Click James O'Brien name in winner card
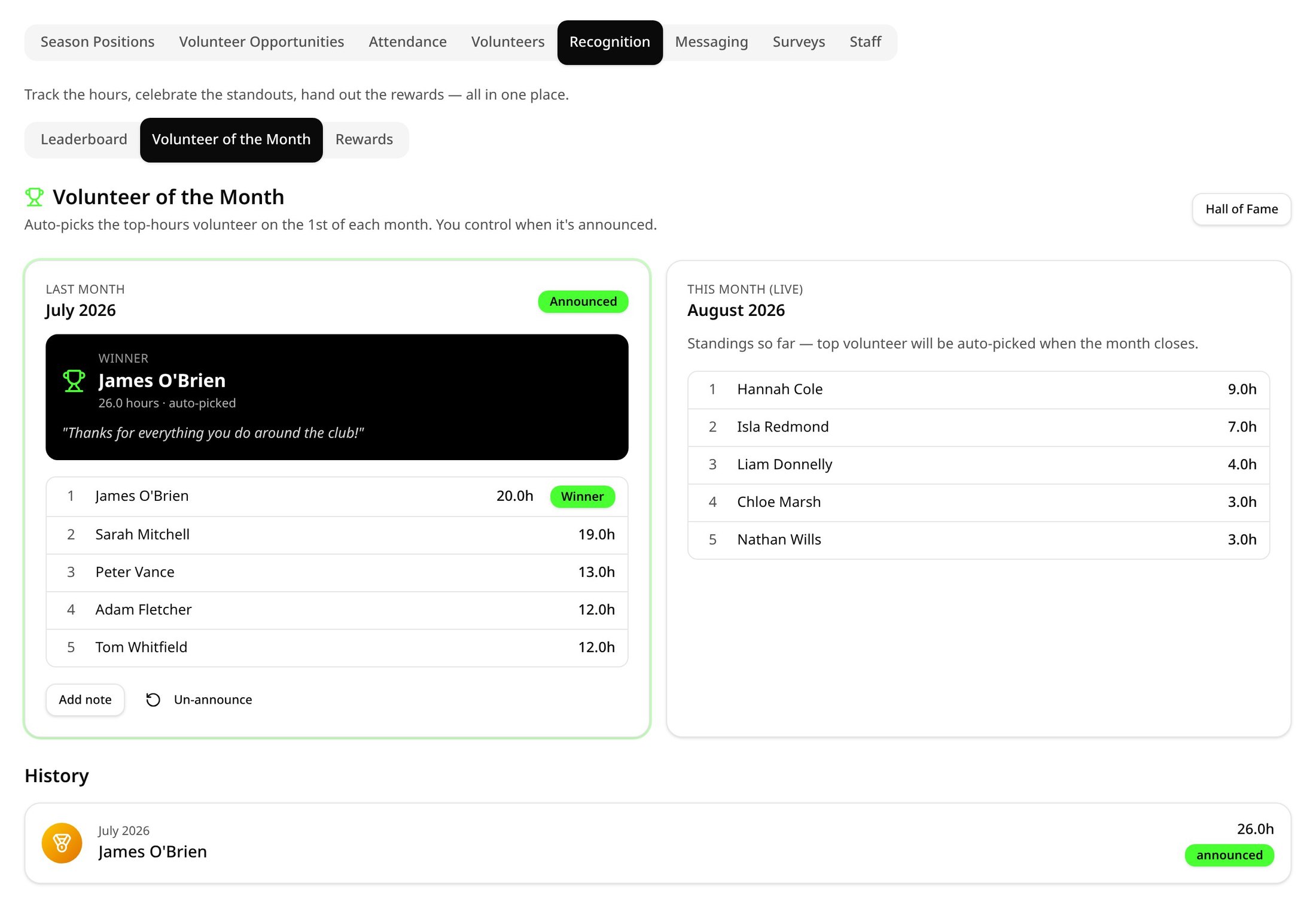The height and width of the screenshot is (900, 1316). click(x=162, y=381)
